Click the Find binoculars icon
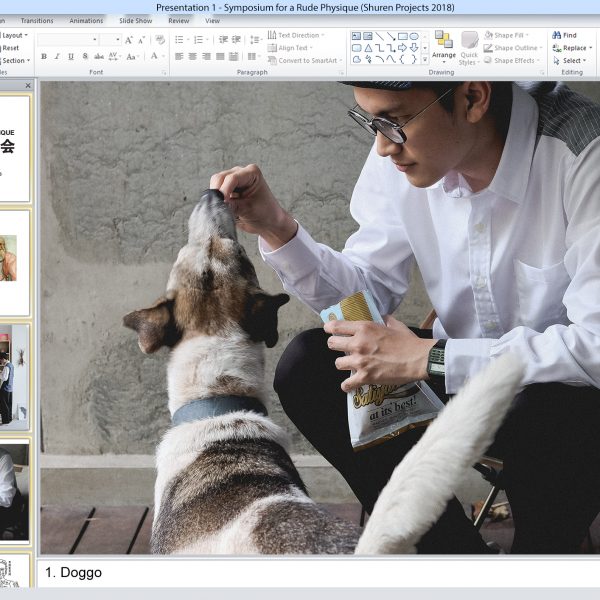Screen dimensions: 600x600 coord(555,35)
